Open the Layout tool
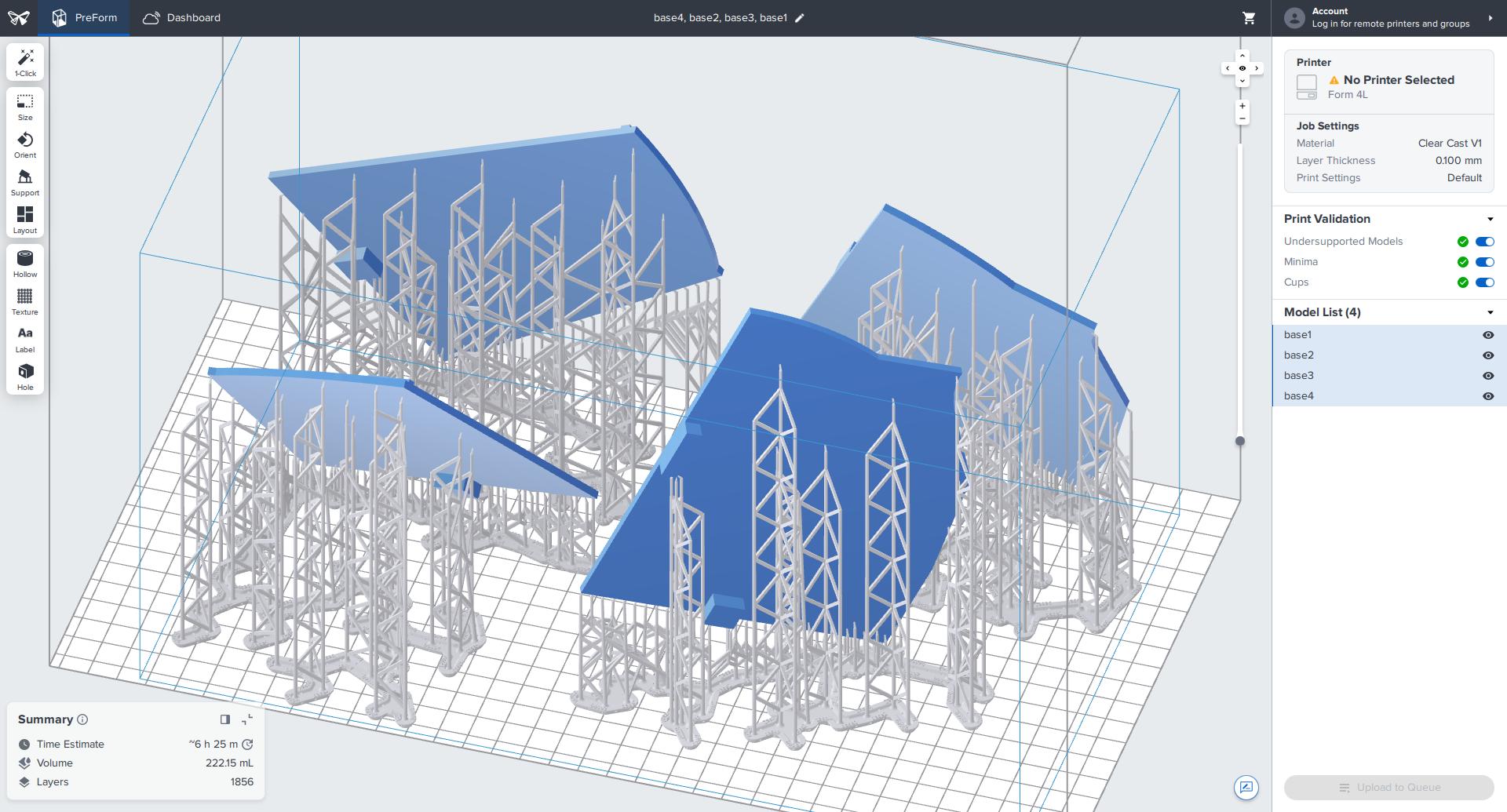The image size is (1507, 812). click(x=25, y=220)
